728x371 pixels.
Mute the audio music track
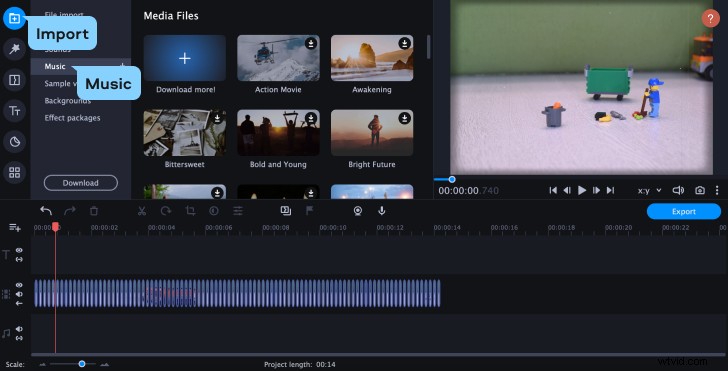[19, 329]
